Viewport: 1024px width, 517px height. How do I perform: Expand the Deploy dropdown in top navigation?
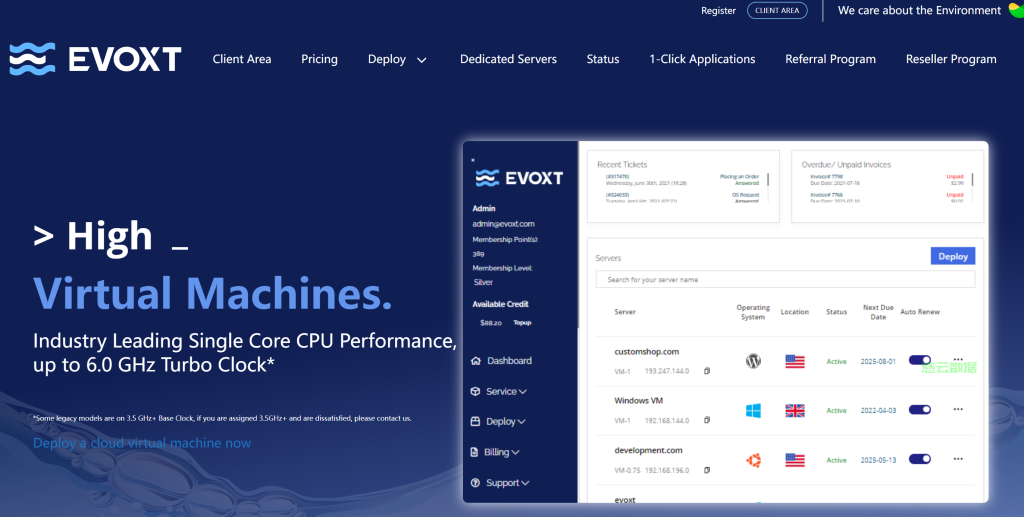click(397, 59)
